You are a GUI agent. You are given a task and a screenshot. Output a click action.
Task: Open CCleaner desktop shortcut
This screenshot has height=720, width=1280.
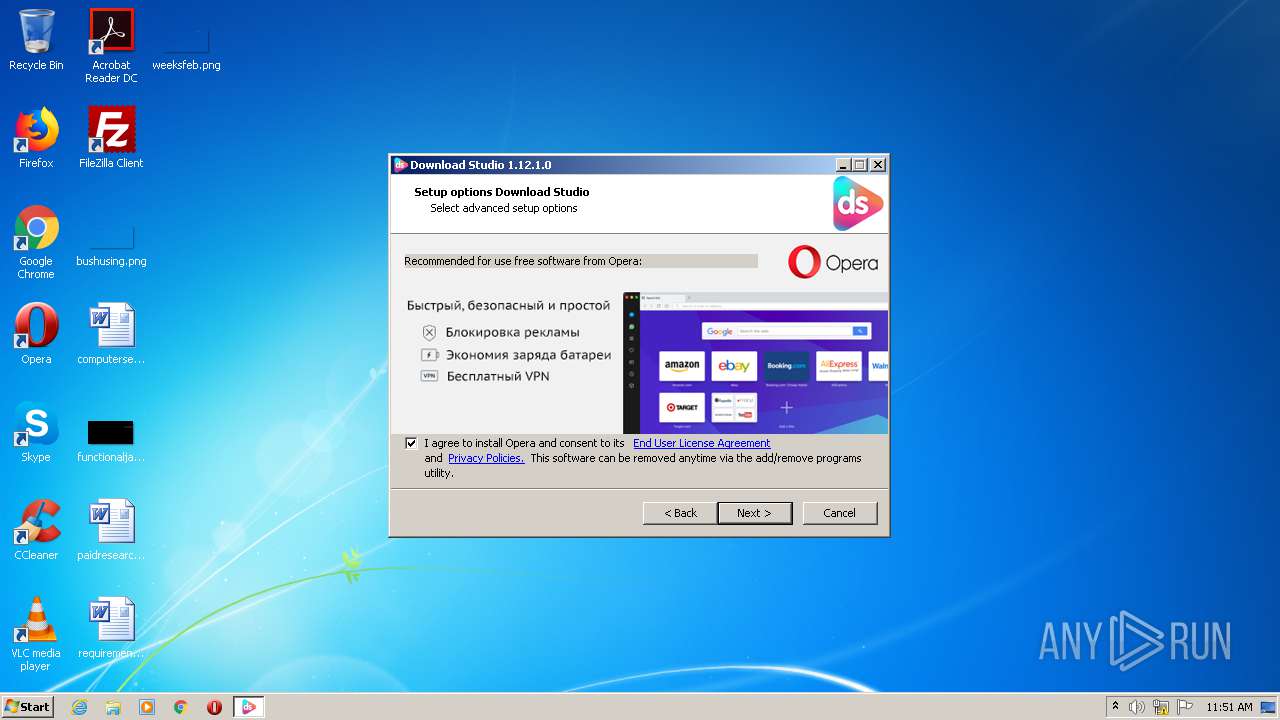click(x=36, y=530)
